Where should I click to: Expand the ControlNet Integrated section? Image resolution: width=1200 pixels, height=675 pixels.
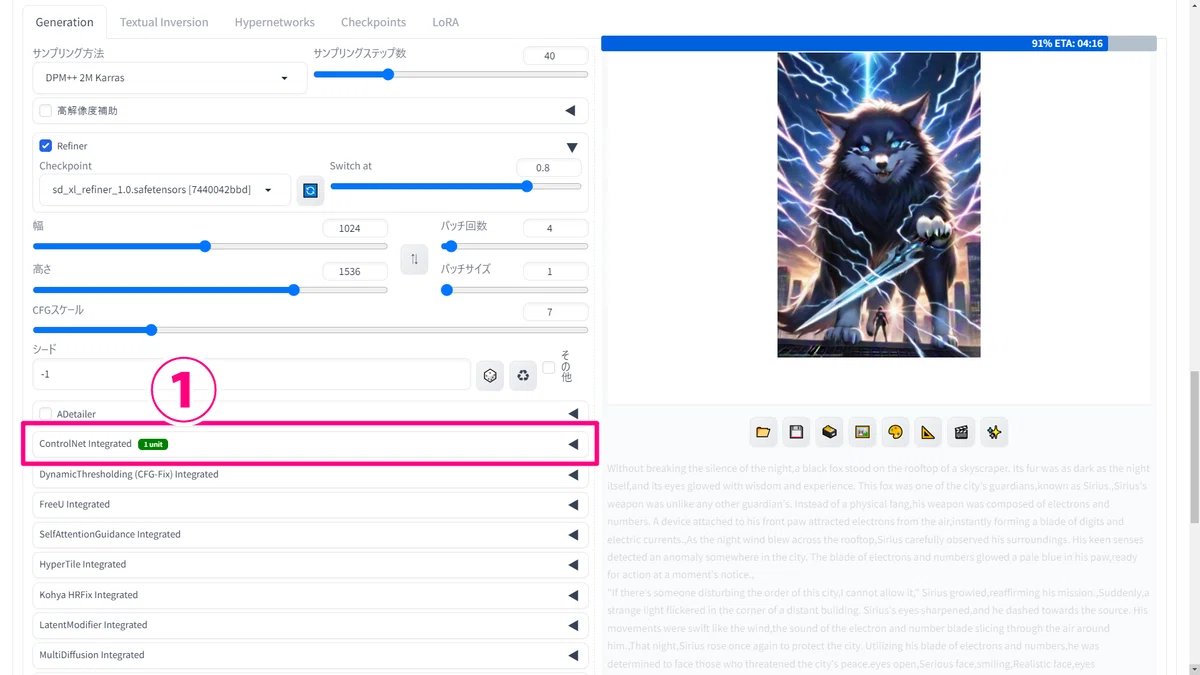point(310,444)
